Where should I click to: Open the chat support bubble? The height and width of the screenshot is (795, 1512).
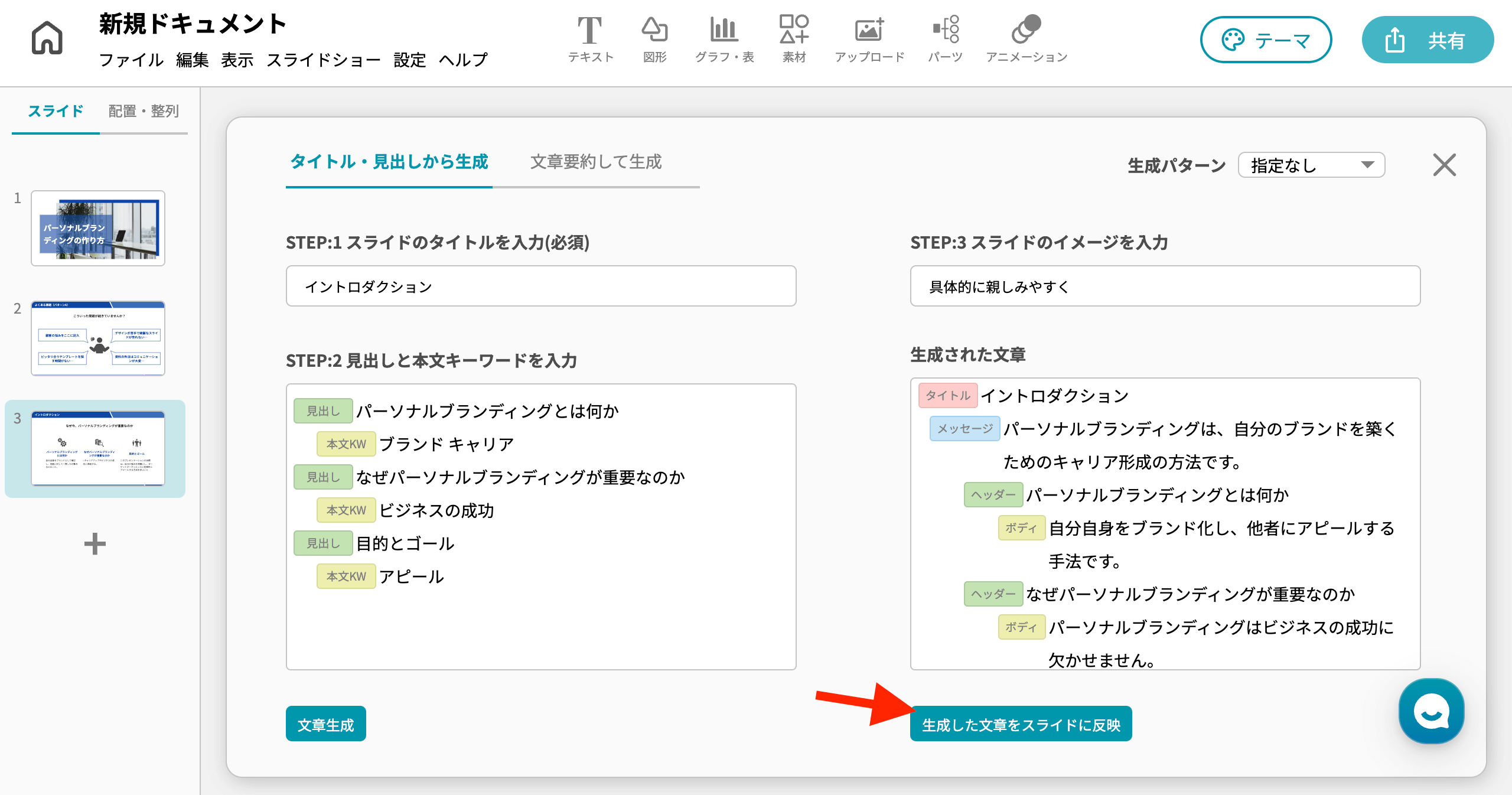point(1431,711)
